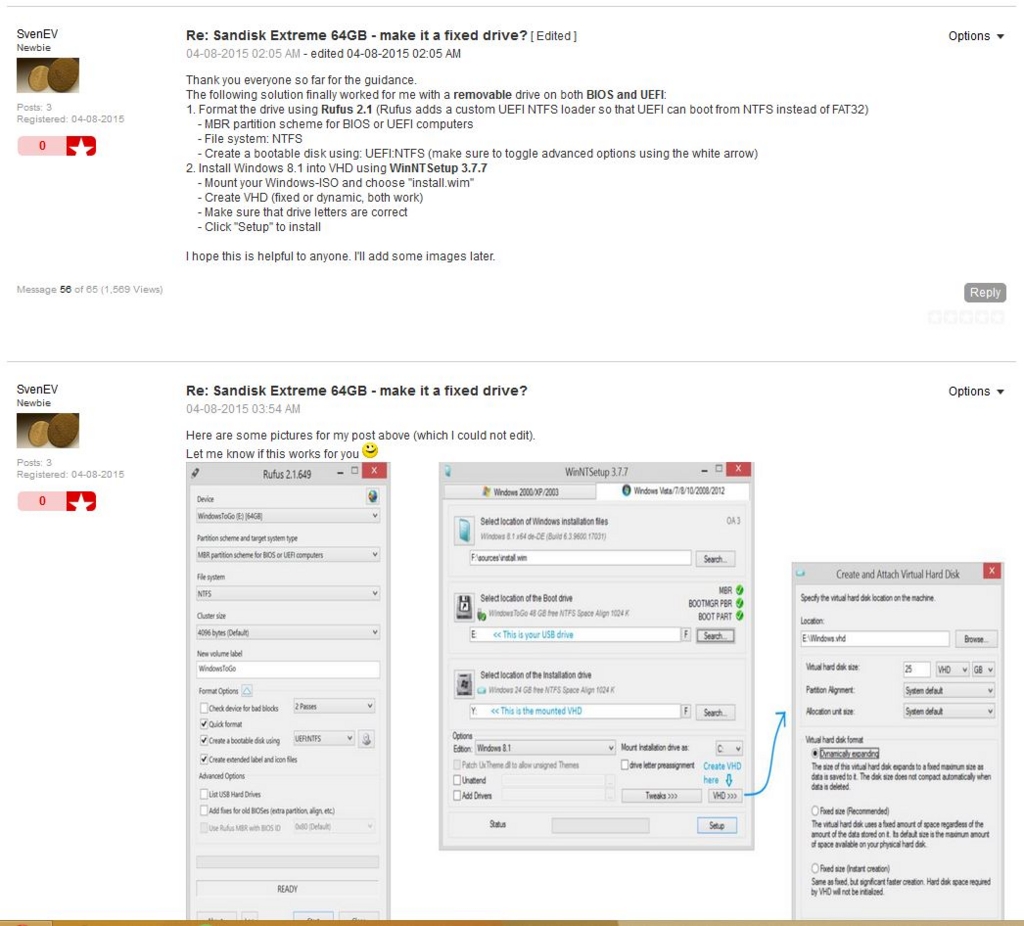The height and width of the screenshot is (926, 1024).
Task: Click the down arrow icon under Create VHD here
Action: 729,780
